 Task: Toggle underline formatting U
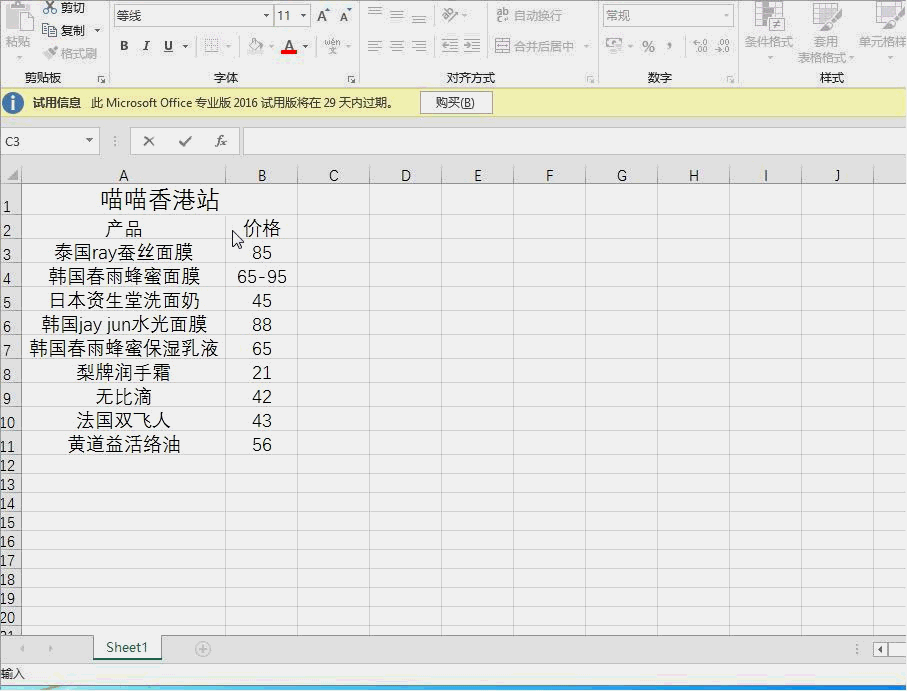[x=168, y=46]
